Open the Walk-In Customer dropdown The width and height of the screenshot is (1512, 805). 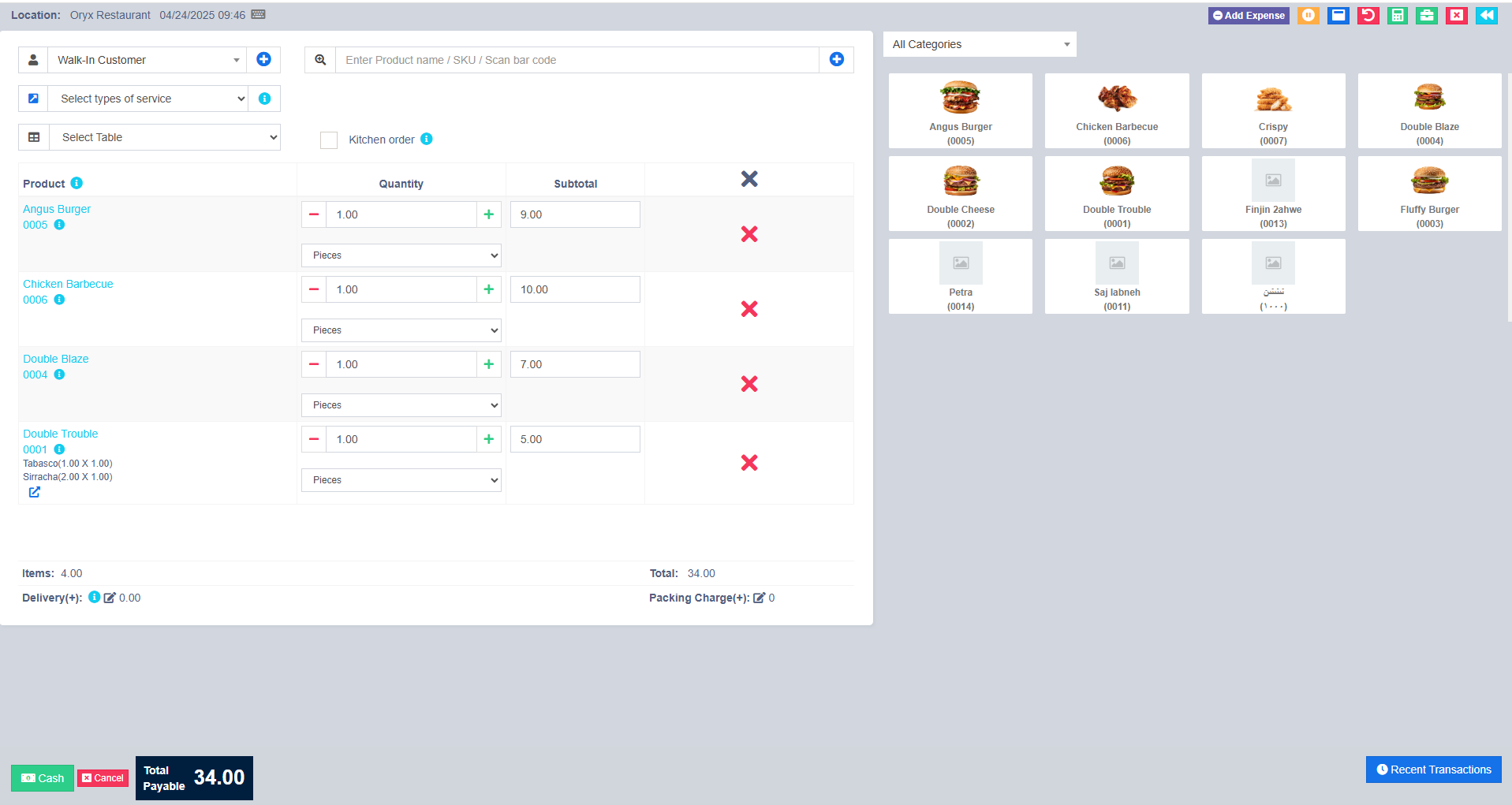147,60
